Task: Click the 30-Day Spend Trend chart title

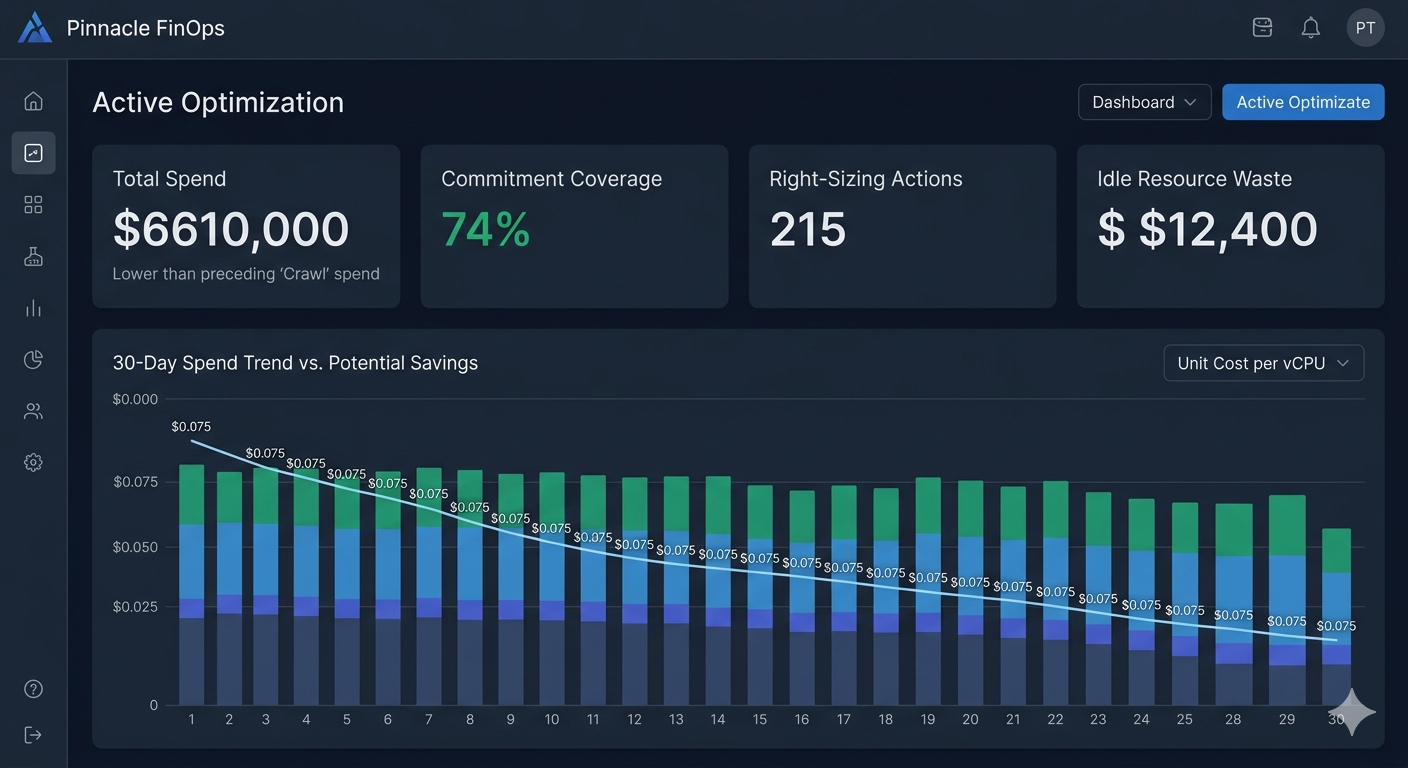Action: [x=295, y=363]
